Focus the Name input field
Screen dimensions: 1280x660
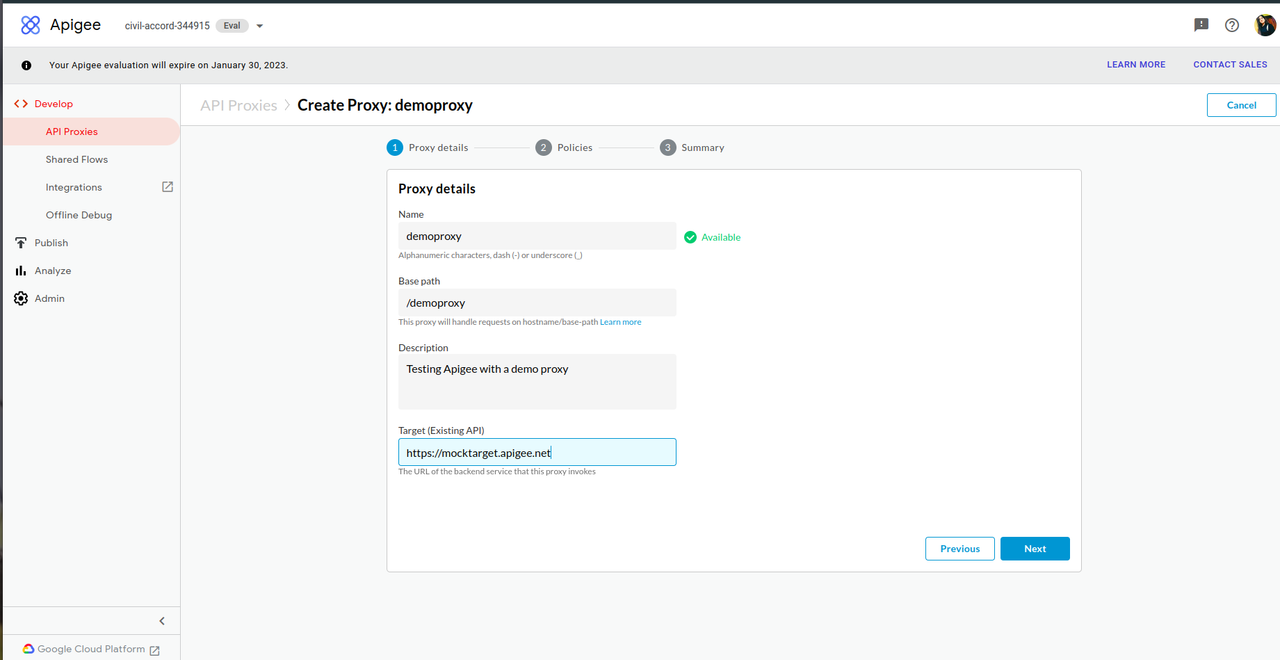(x=537, y=236)
